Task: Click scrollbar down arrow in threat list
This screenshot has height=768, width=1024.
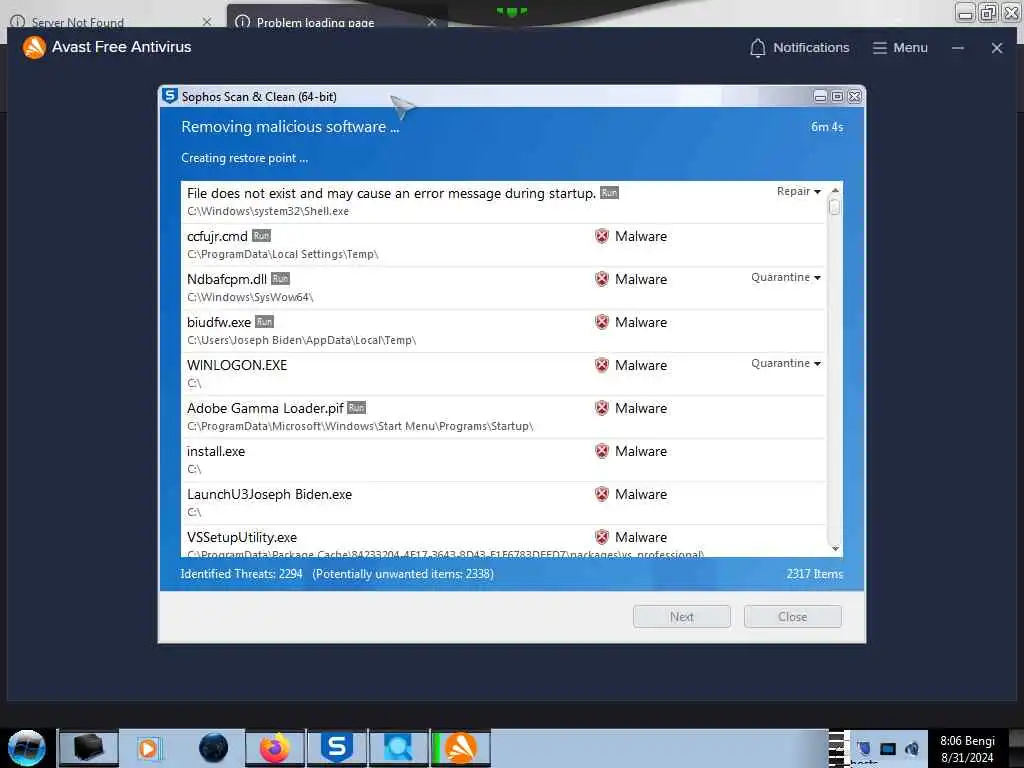Action: pos(835,549)
